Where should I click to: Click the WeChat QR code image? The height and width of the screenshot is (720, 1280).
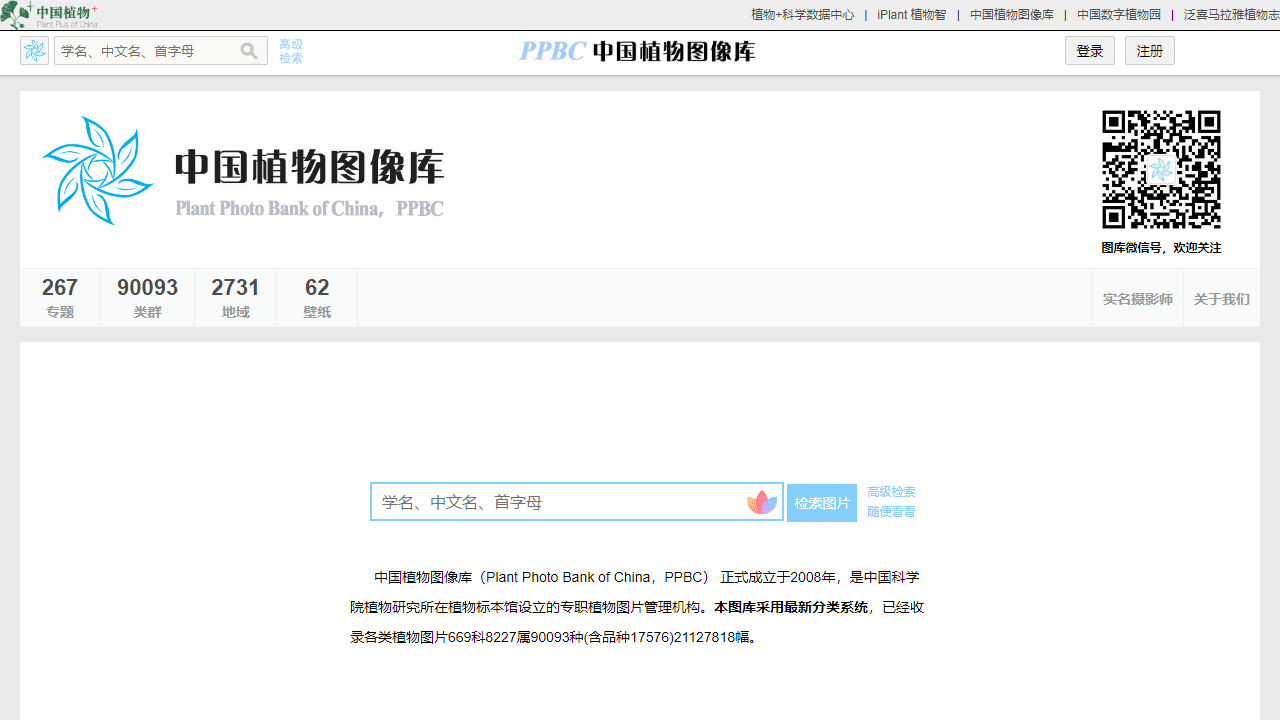click(x=1161, y=169)
